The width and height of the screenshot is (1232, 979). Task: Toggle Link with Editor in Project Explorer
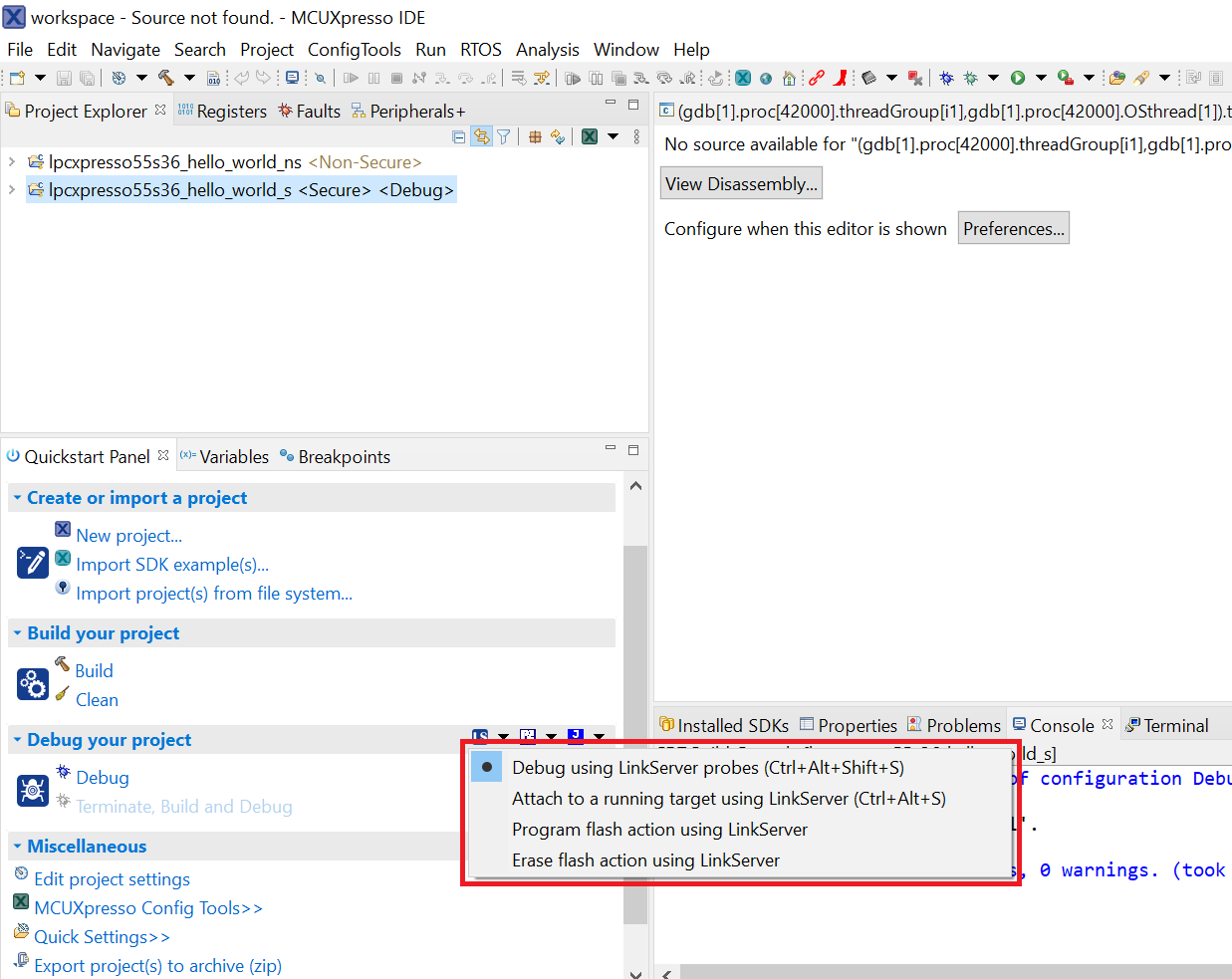coord(481,136)
